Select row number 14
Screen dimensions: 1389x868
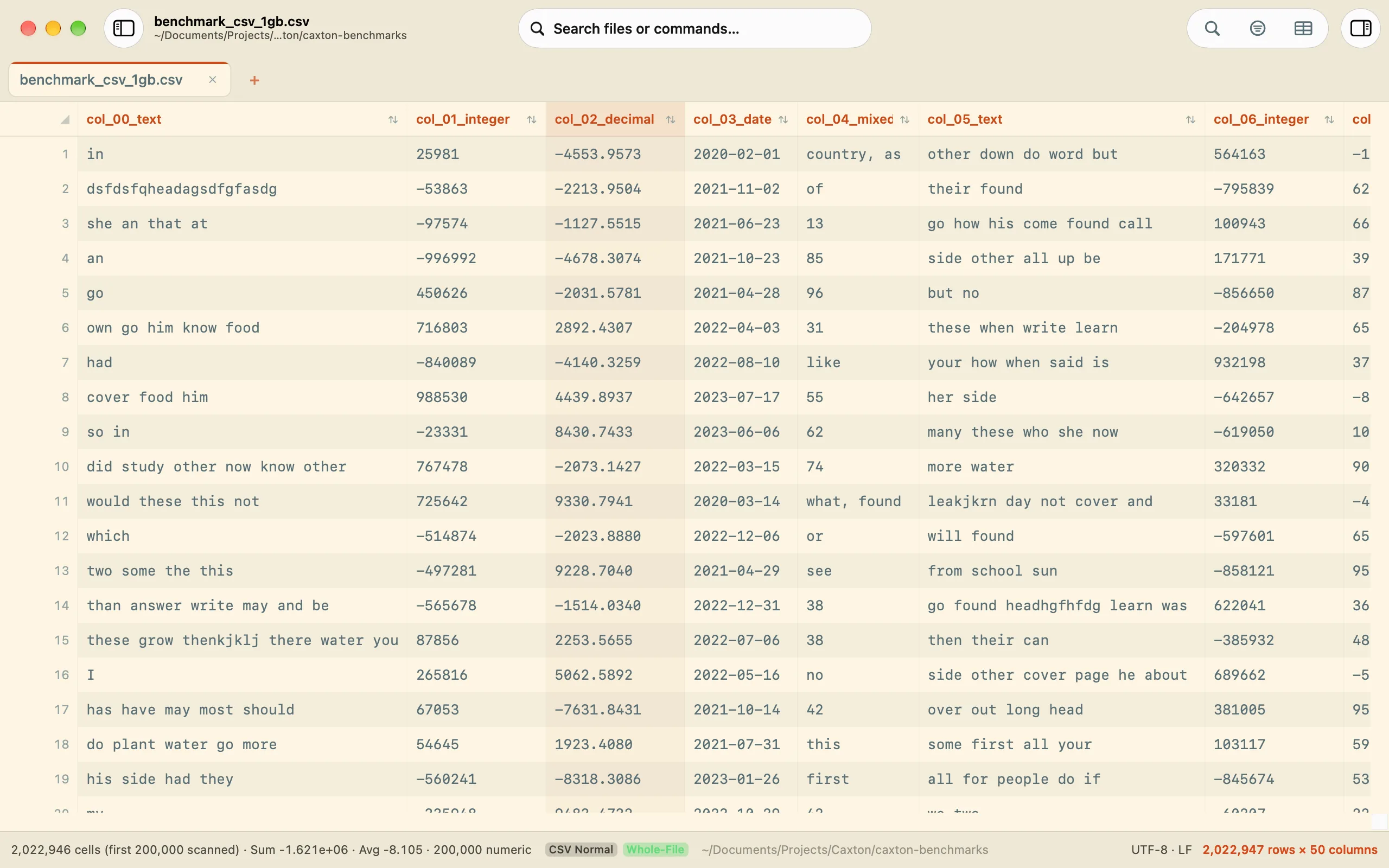(x=61, y=605)
